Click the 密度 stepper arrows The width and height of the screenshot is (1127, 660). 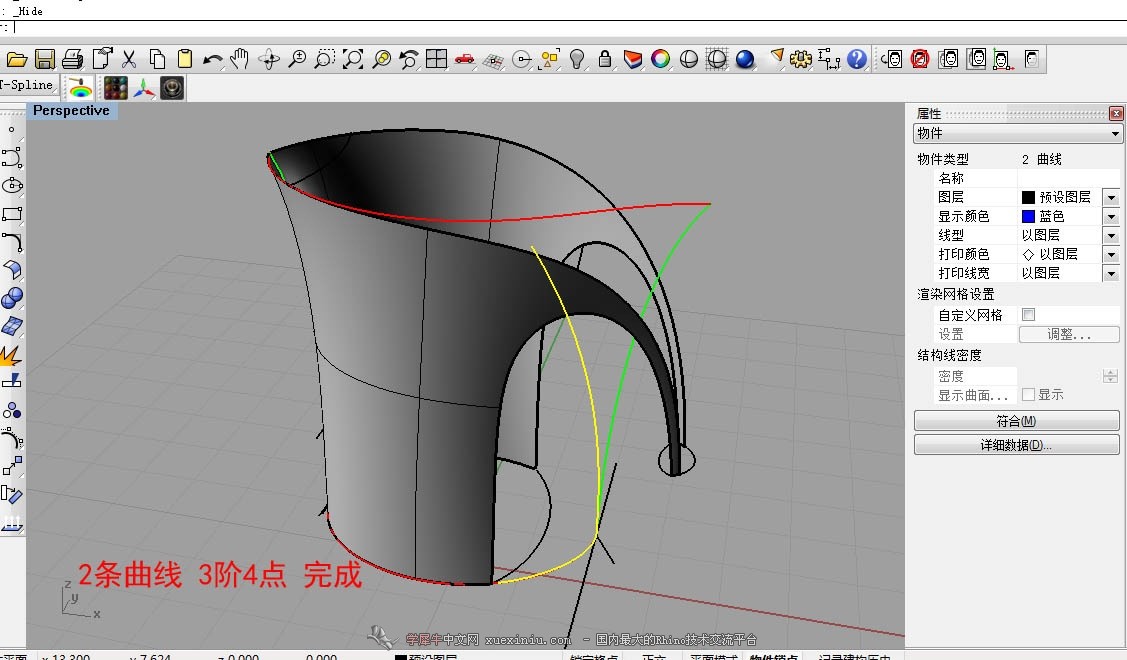1110,376
